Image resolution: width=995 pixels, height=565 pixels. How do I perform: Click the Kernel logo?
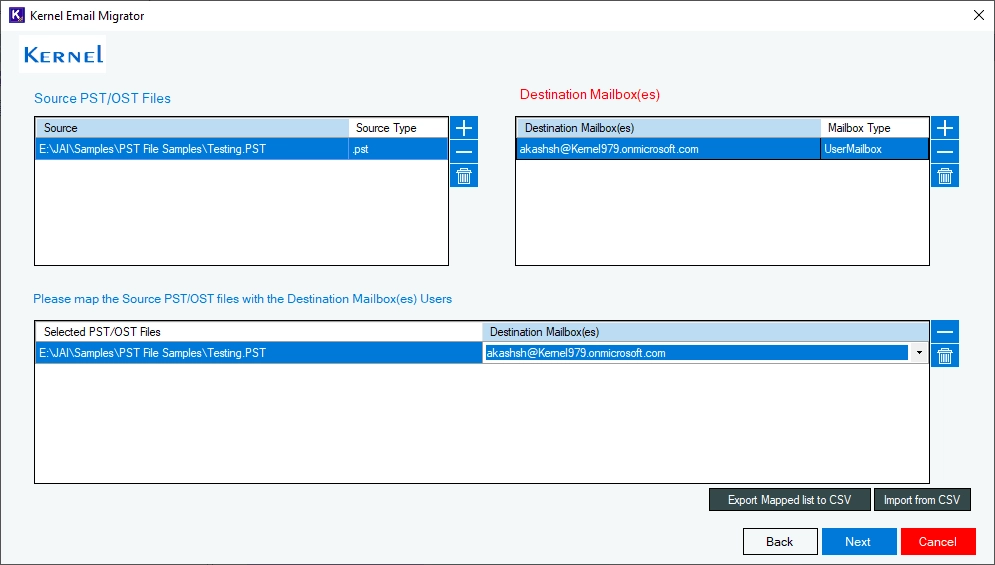(x=63, y=55)
